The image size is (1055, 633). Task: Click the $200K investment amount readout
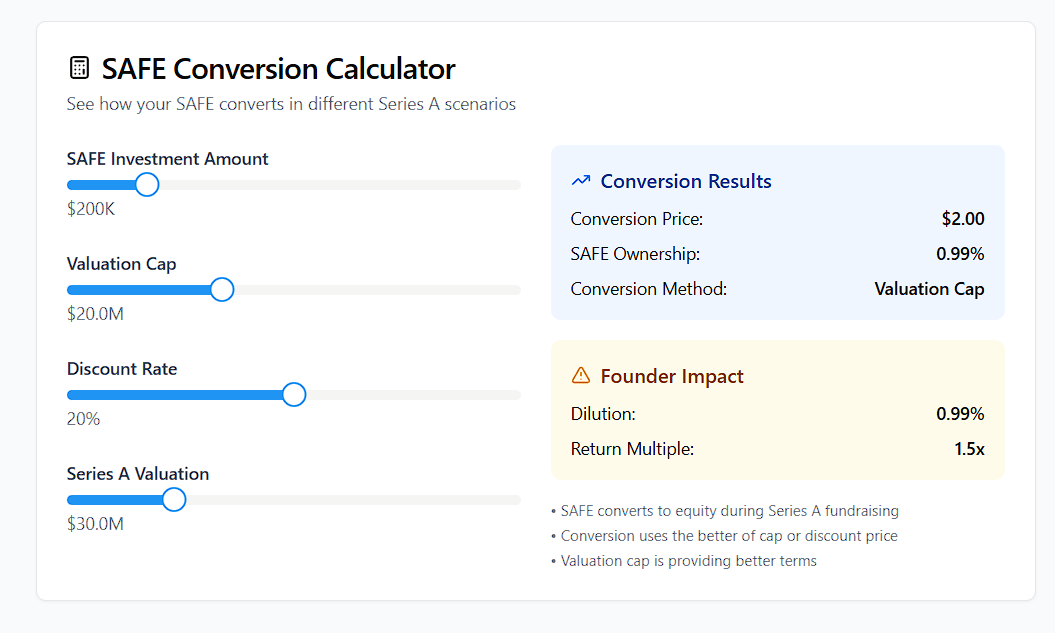click(91, 209)
